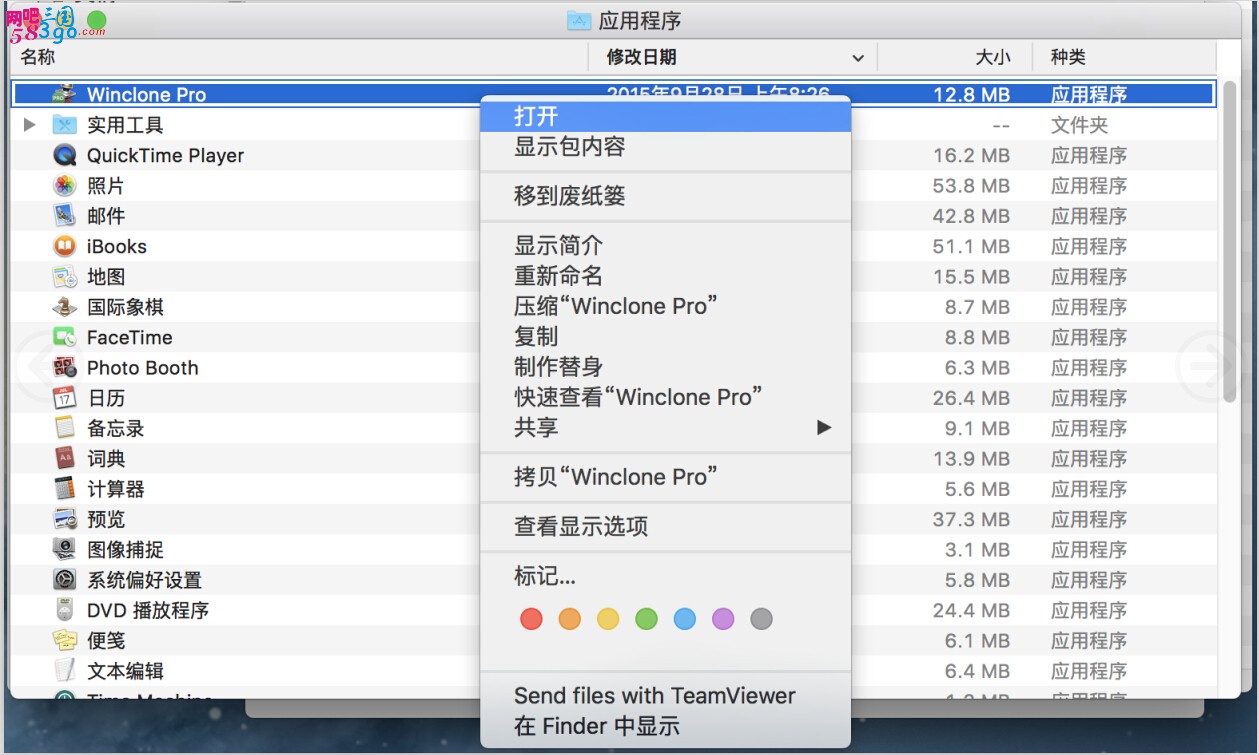Click the "53.8 MB" size value
The image size is (1259, 755).
click(971, 186)
